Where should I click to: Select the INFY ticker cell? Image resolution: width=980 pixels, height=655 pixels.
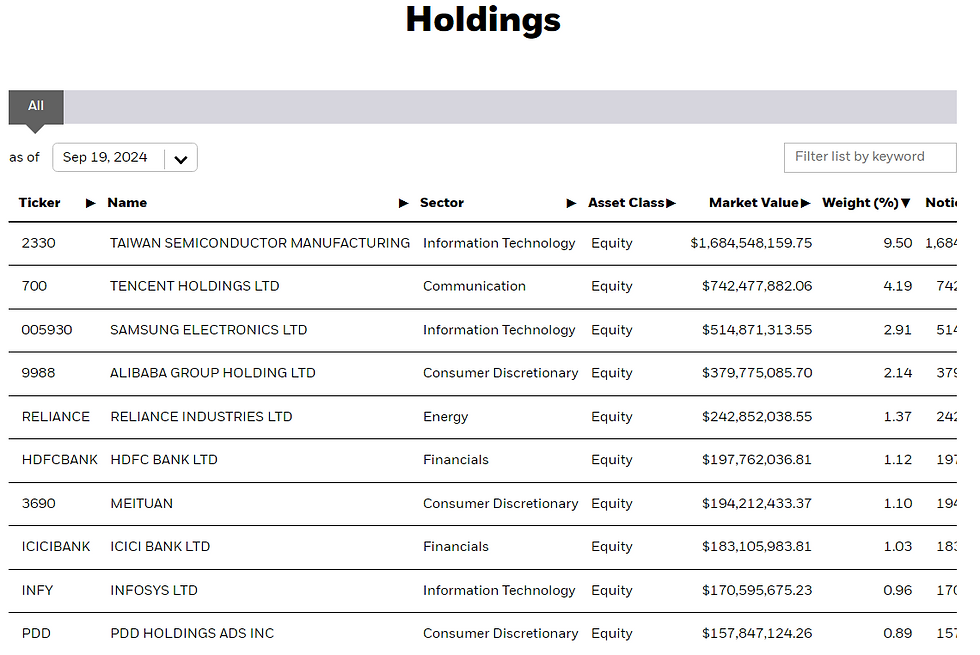38,591
